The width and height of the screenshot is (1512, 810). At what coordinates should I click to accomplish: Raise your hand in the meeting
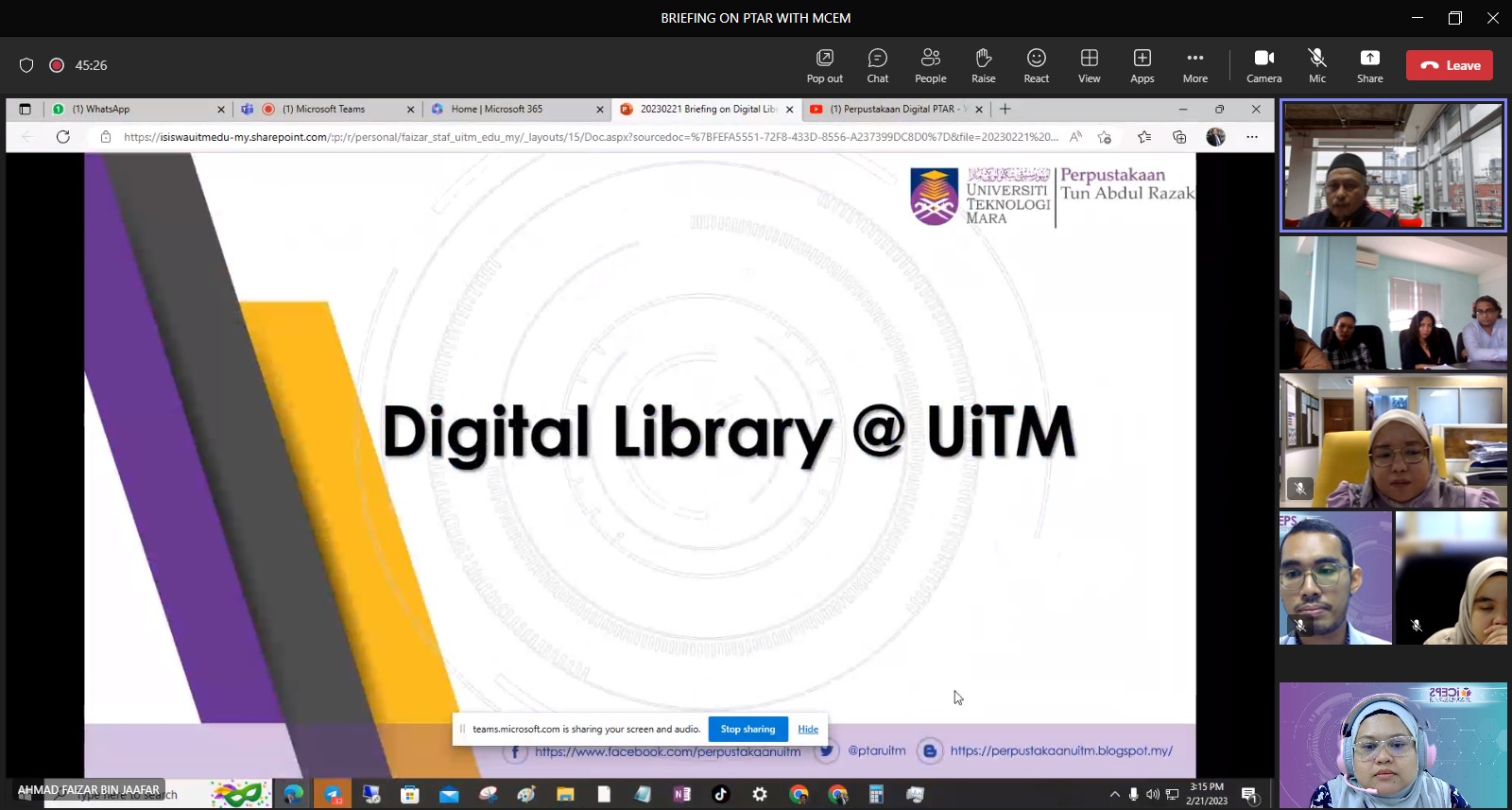[983, 65]
